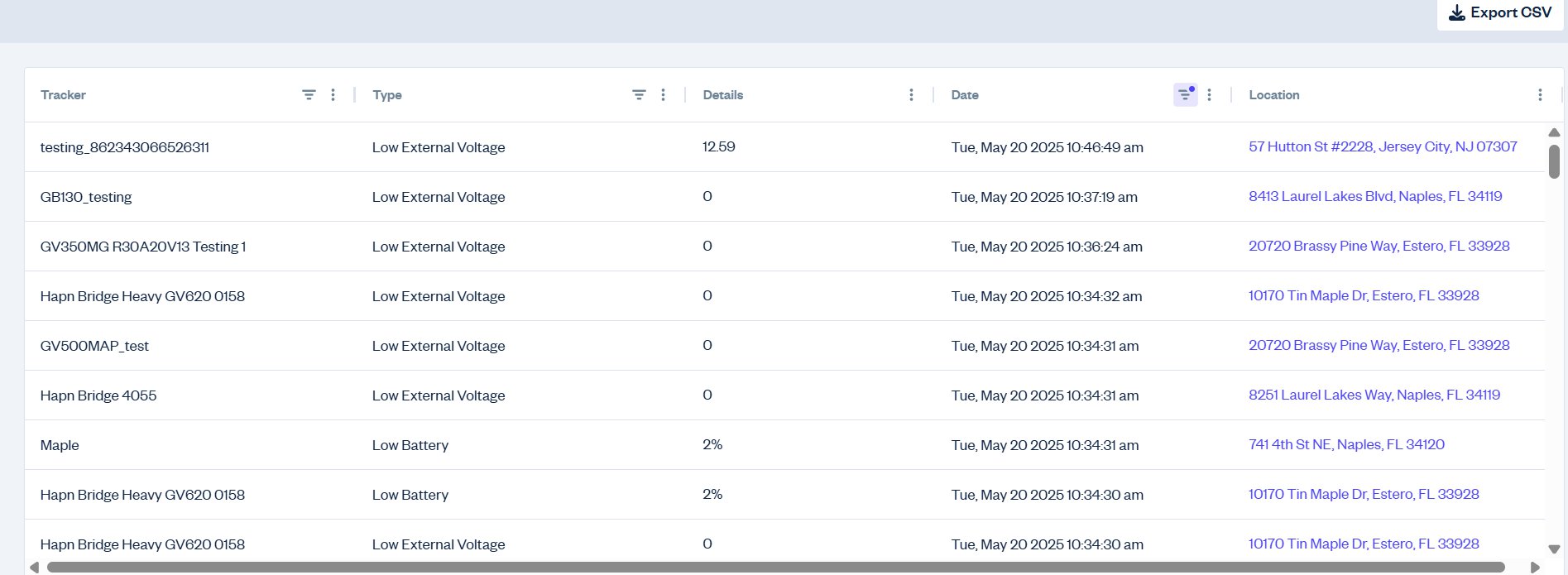Click the Export CSV button
The width and height of the screenshot is (1568, 575).
coord(1500,13)
